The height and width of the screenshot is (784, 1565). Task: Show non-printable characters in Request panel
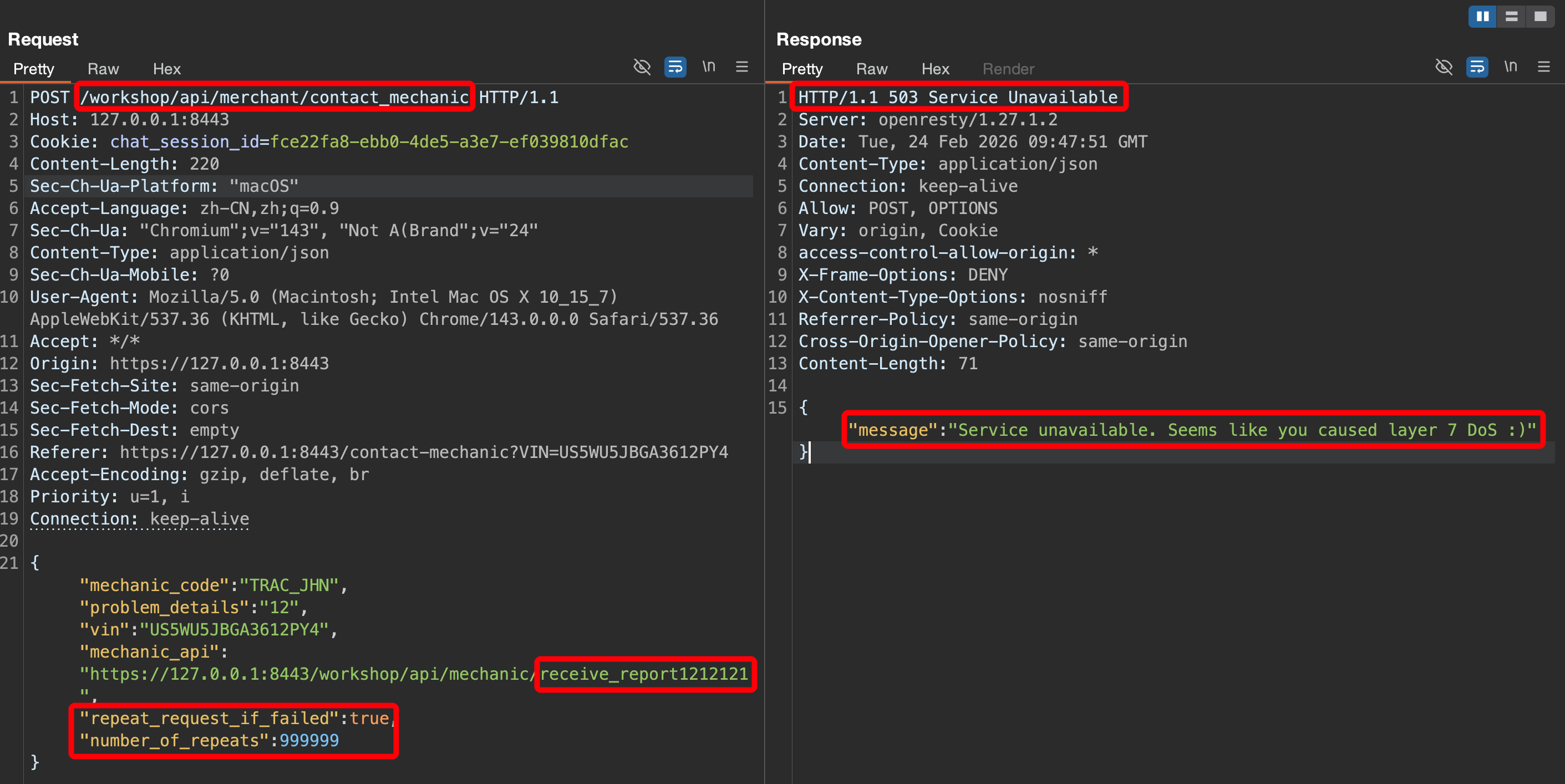point(708,67)
